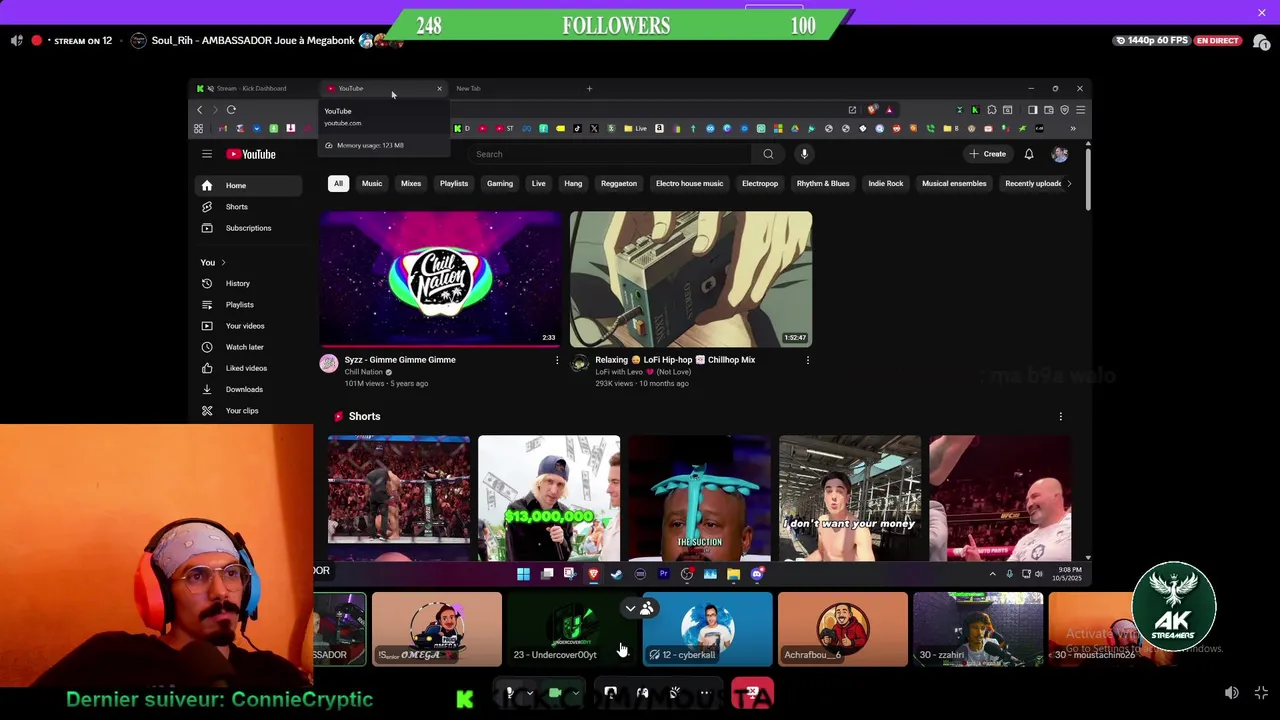Open more options for LoFi Hip-hop video
This screenshot has width=1280, height=720.
807,360
